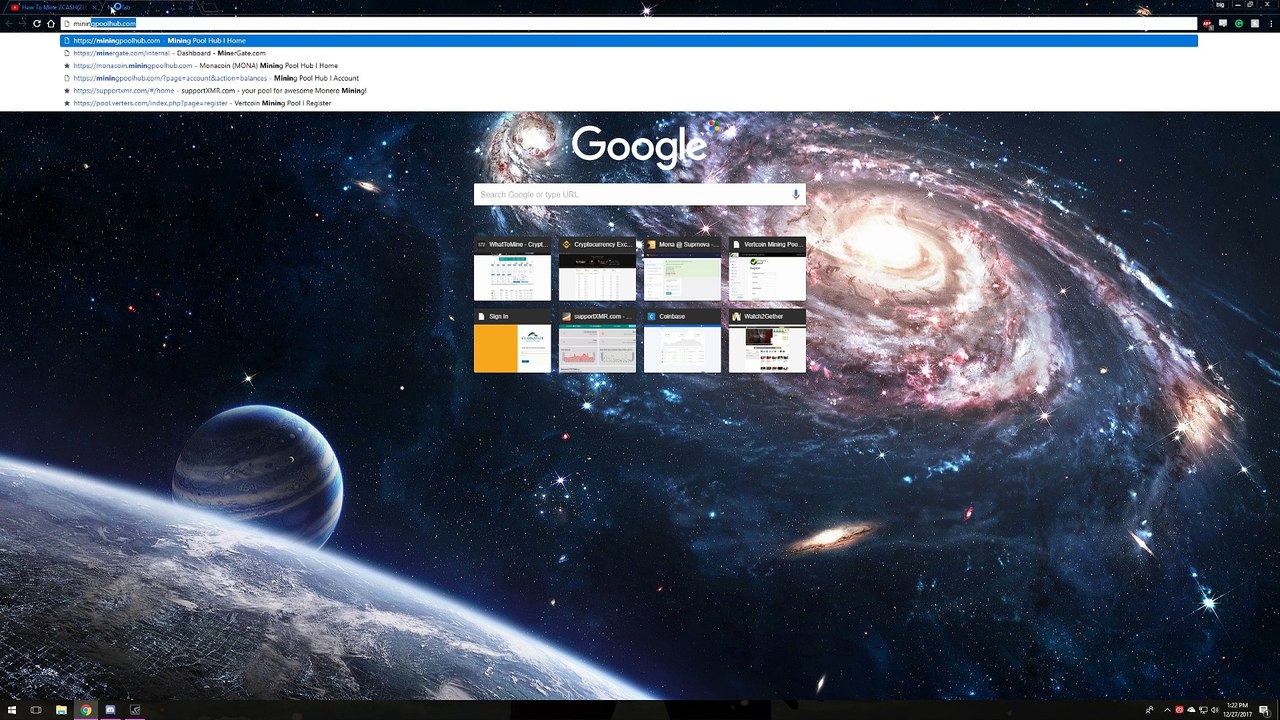1280x720 pixels.
Task: Open the AdBlock Plus extension icon
Action: point(1208,23)
